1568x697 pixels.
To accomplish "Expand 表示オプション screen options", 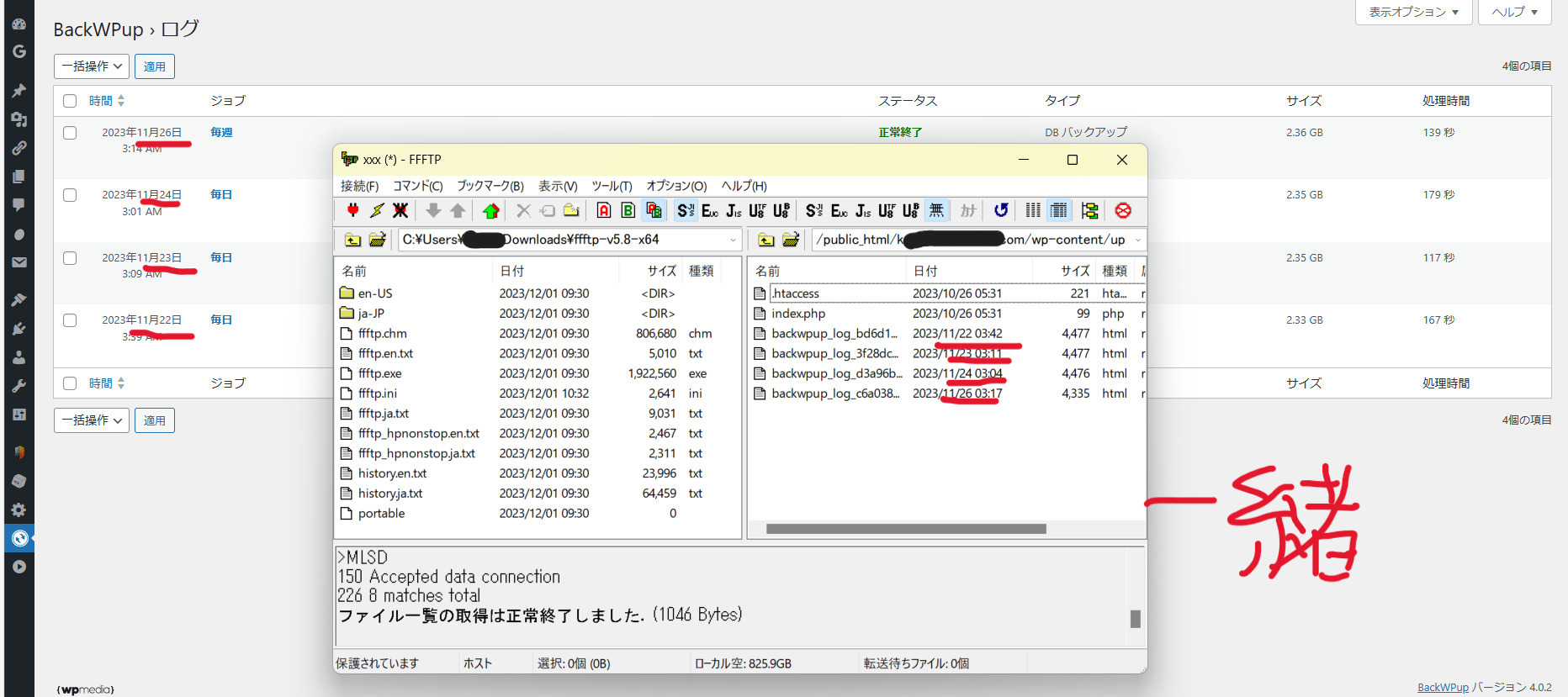I will [x=1413, y=12].
